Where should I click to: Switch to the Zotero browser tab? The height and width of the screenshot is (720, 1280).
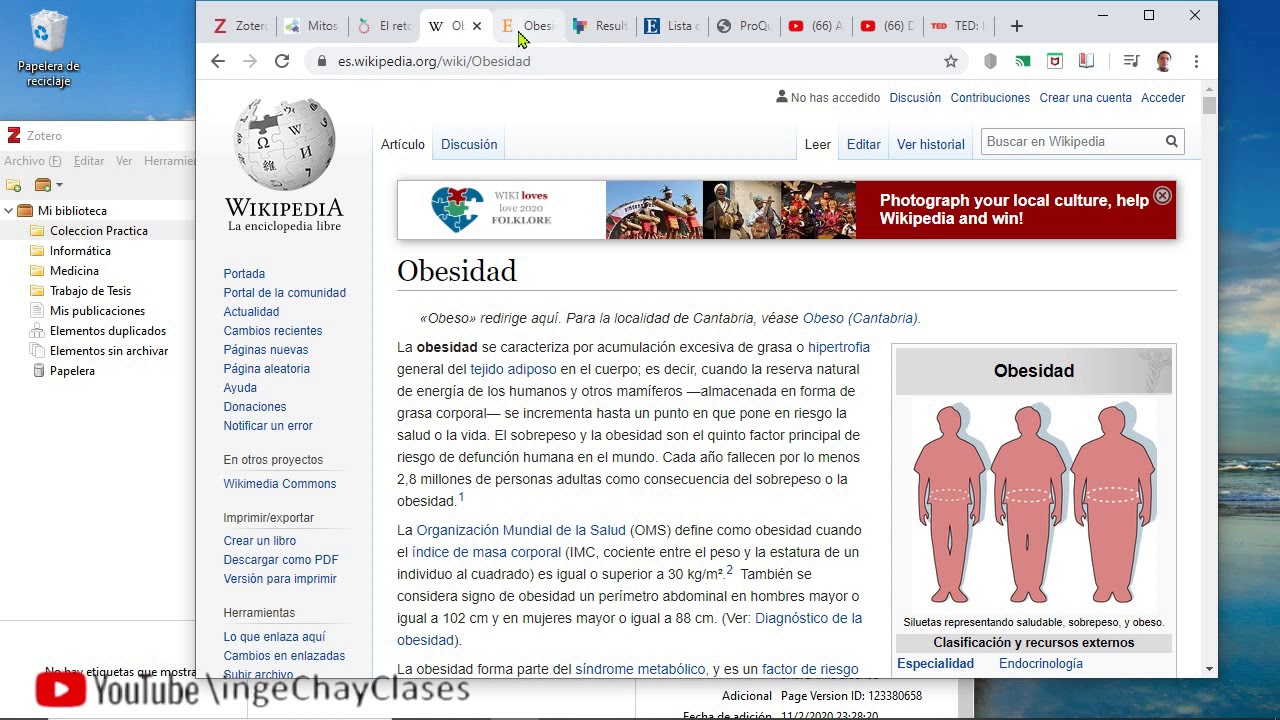coord(241,26)
